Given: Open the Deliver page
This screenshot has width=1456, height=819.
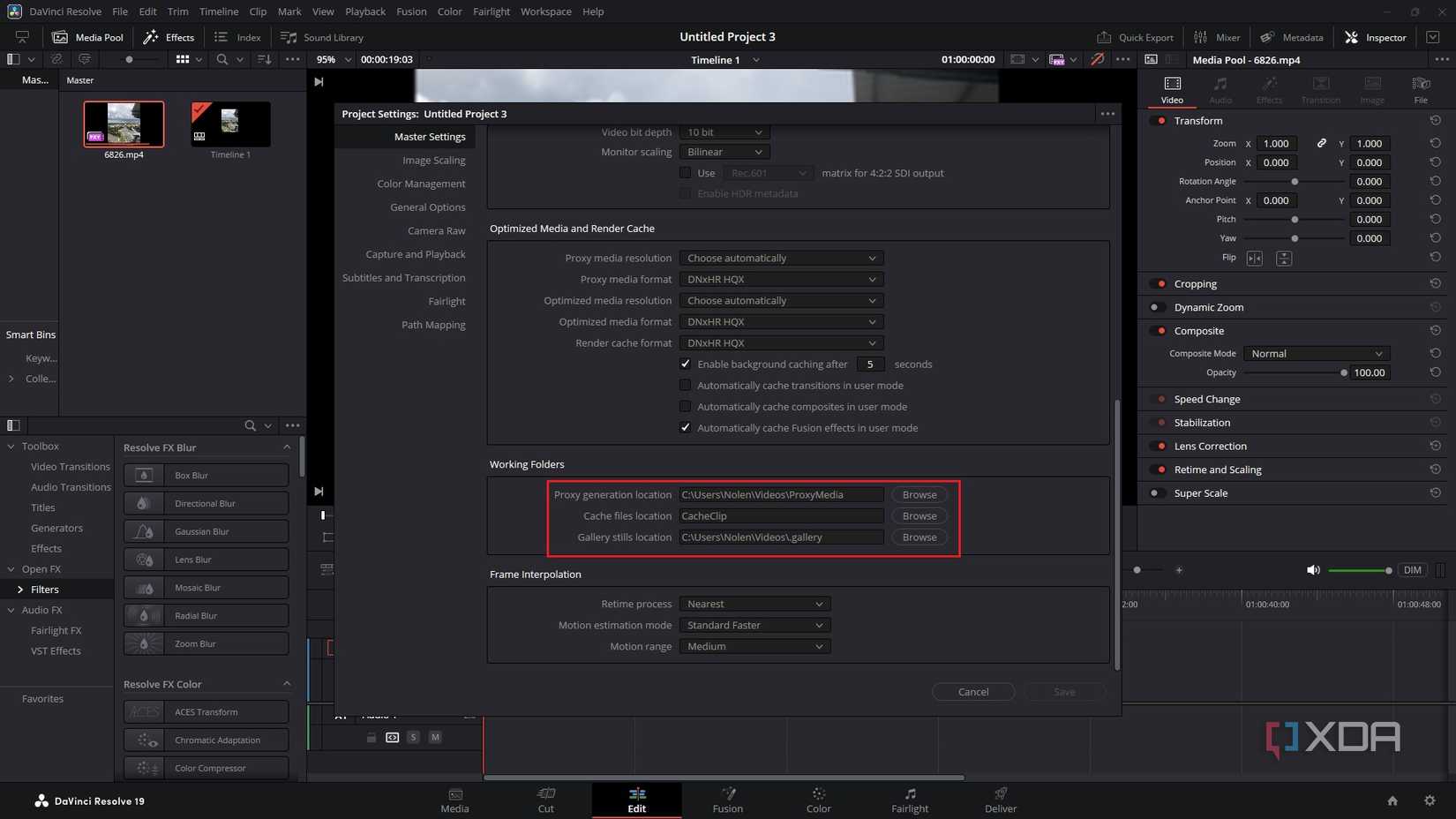Looking at the screenshot, I should point(1000,800).
